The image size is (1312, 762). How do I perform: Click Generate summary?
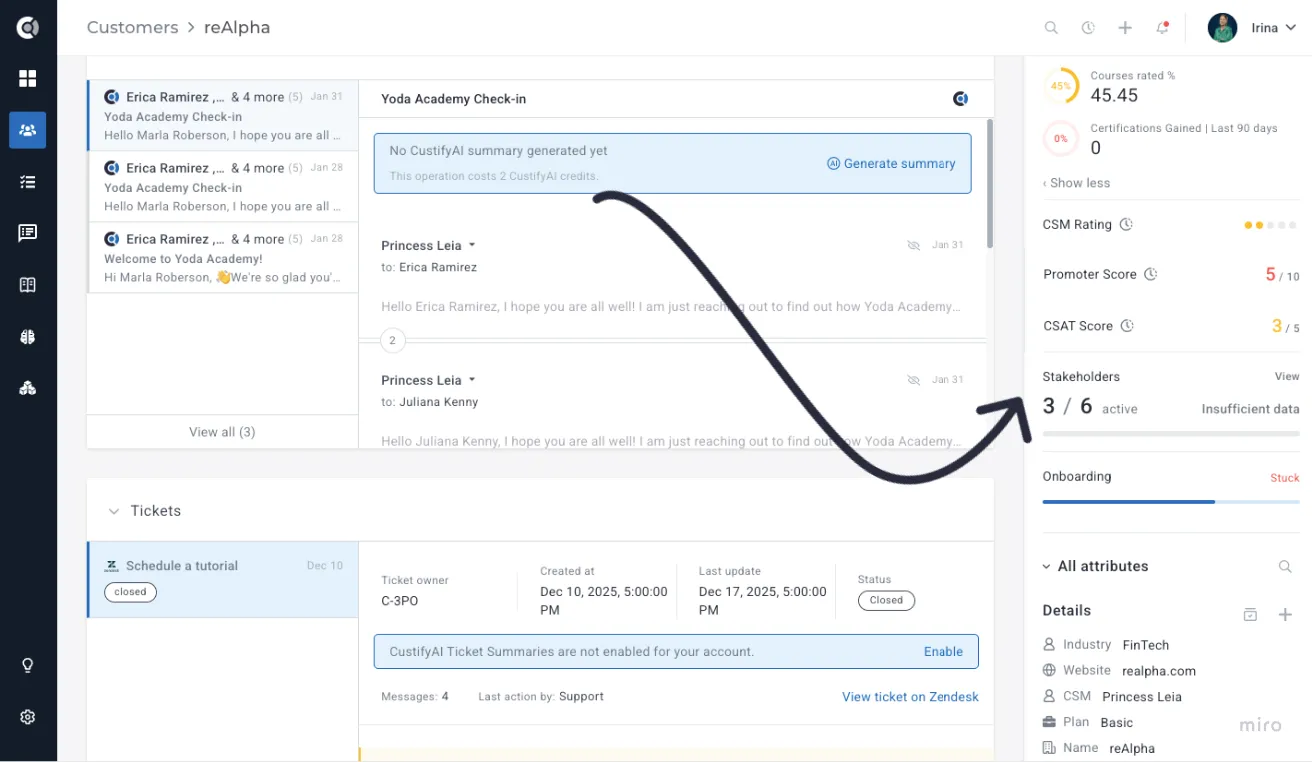click(891, 164)
